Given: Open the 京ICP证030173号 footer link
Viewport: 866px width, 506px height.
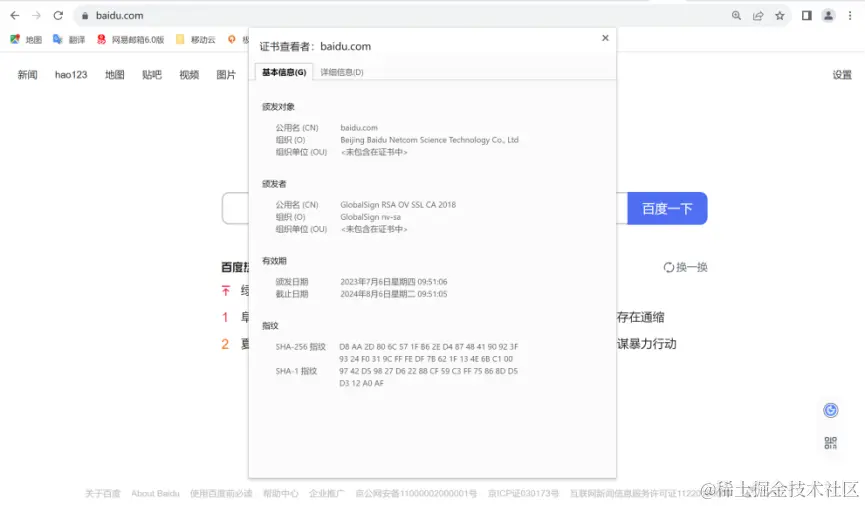Looking at the screenshot, I should tap(523, 493).
